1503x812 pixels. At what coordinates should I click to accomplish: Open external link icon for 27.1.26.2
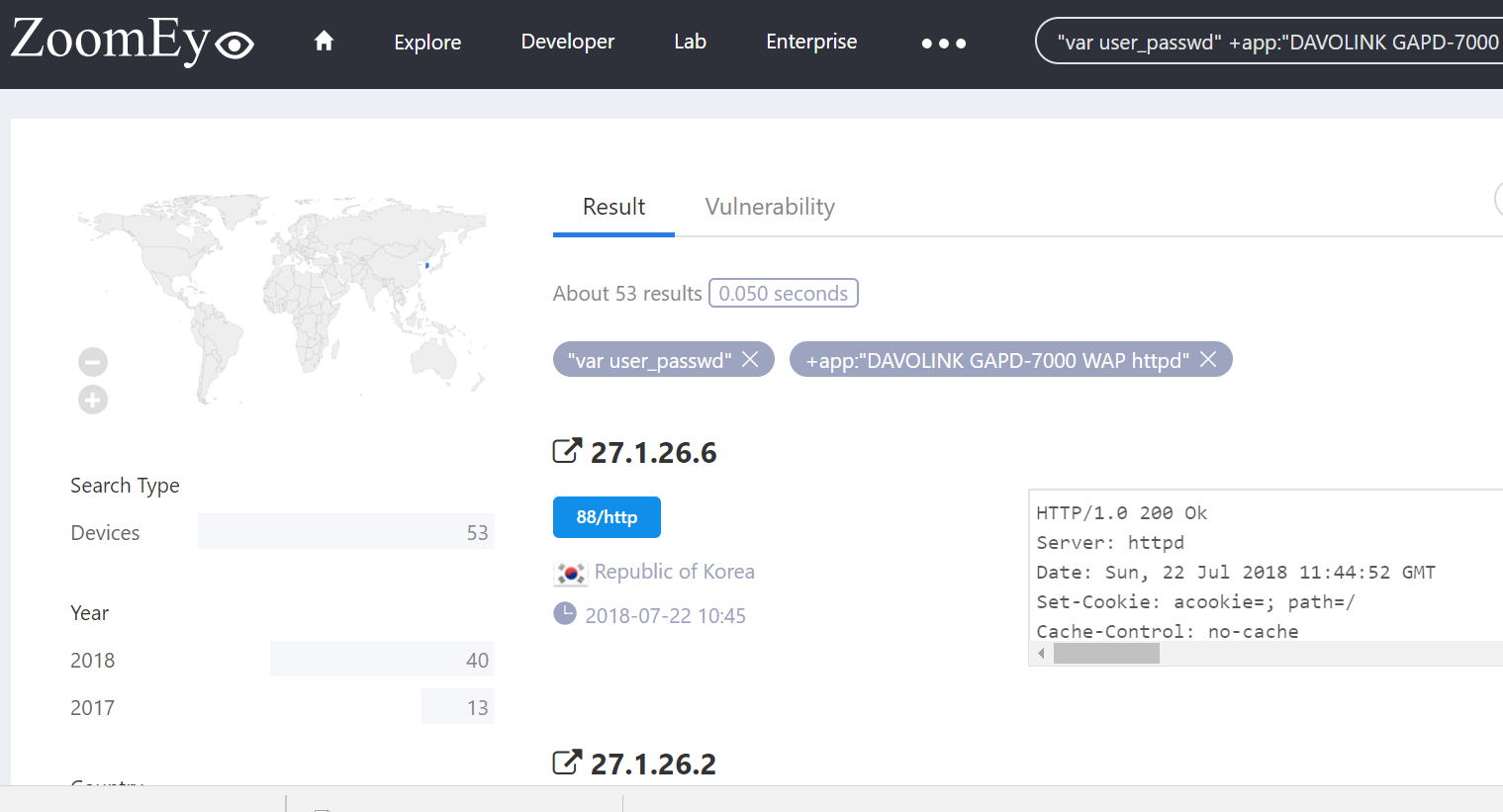pyautogui.click(x=566, y=763)
